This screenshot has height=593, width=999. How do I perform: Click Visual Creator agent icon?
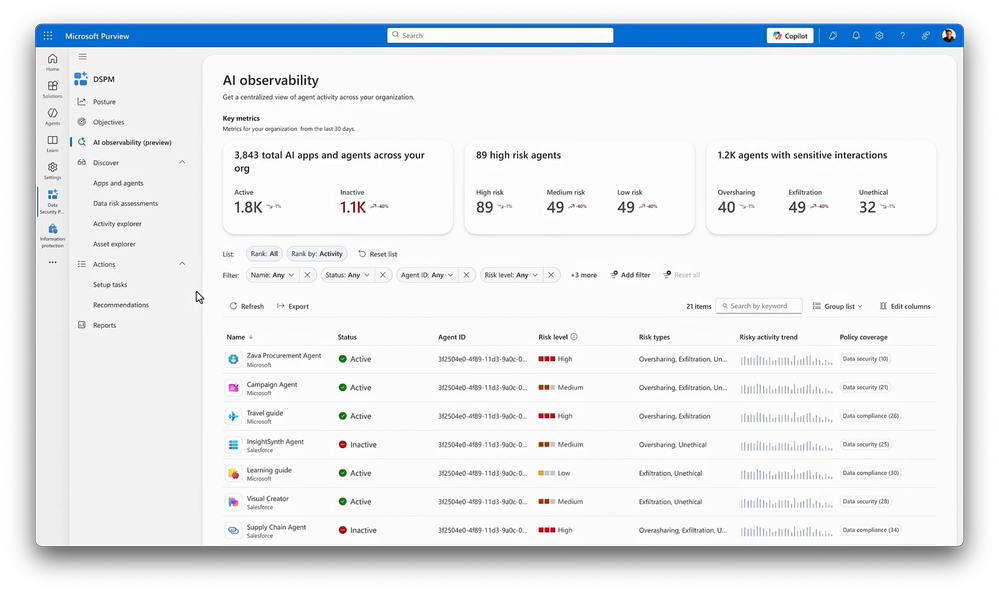[233, 502]
